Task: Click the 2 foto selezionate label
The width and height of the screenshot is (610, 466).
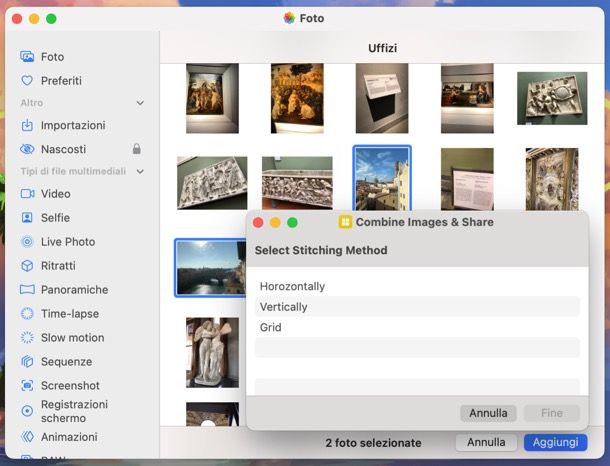Action: pyautogui.click(x=373, y=443)
